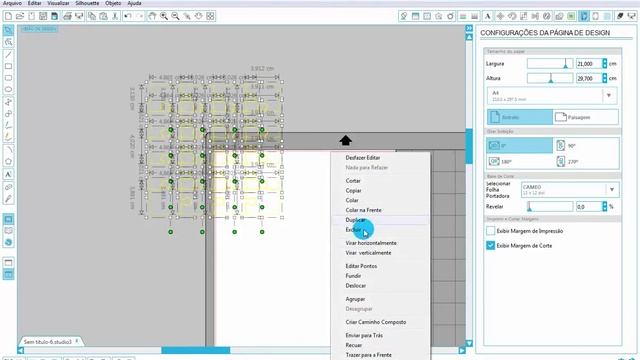Click the Altura height slider
This screenshot has width=640, height=360.
[x=550, y=78]
